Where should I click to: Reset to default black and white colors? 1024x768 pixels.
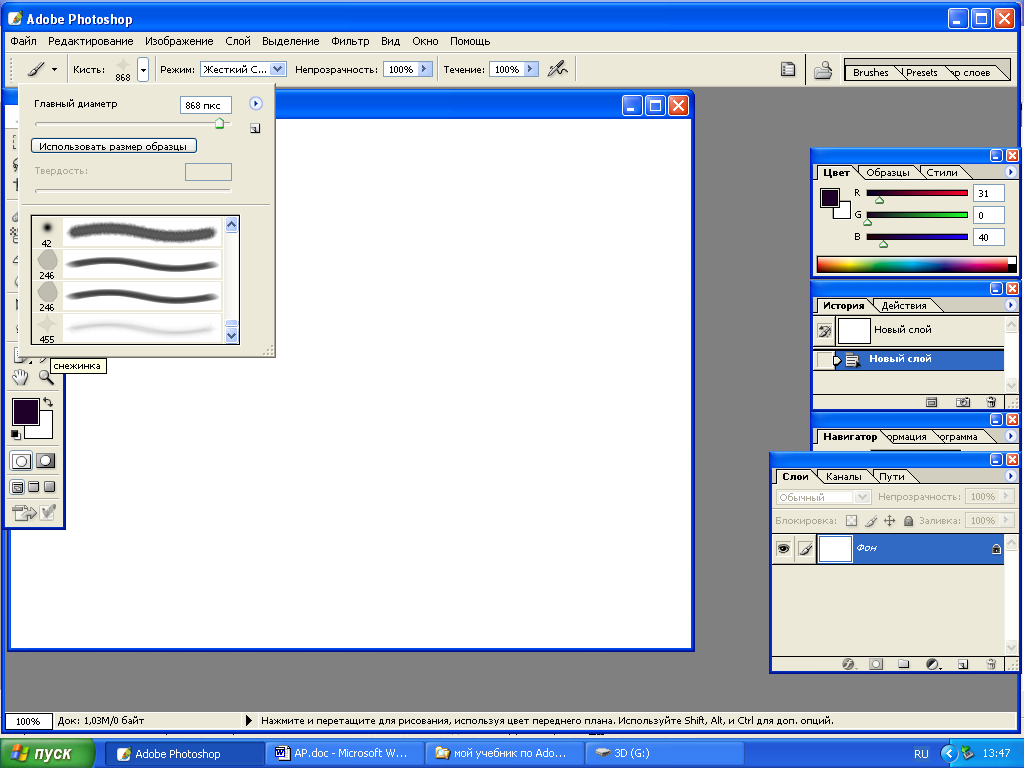(16, 434)
